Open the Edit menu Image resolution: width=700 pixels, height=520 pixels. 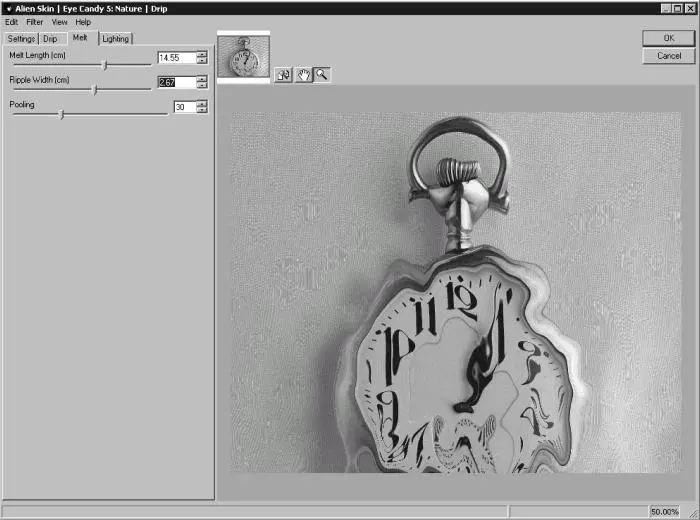pyautogui.click(x=11, y=22)
